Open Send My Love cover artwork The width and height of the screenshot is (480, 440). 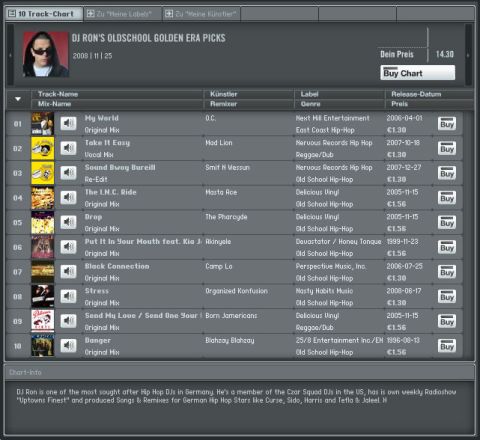(42, 321)
